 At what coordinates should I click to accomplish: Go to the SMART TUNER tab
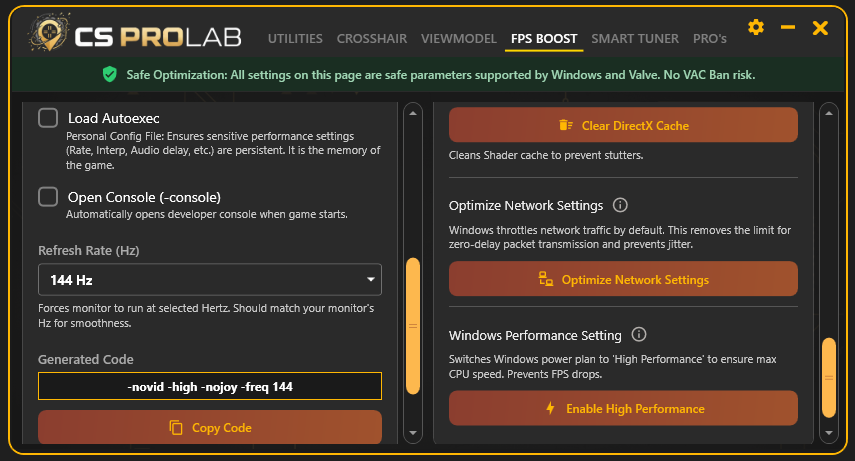(635, 39)
